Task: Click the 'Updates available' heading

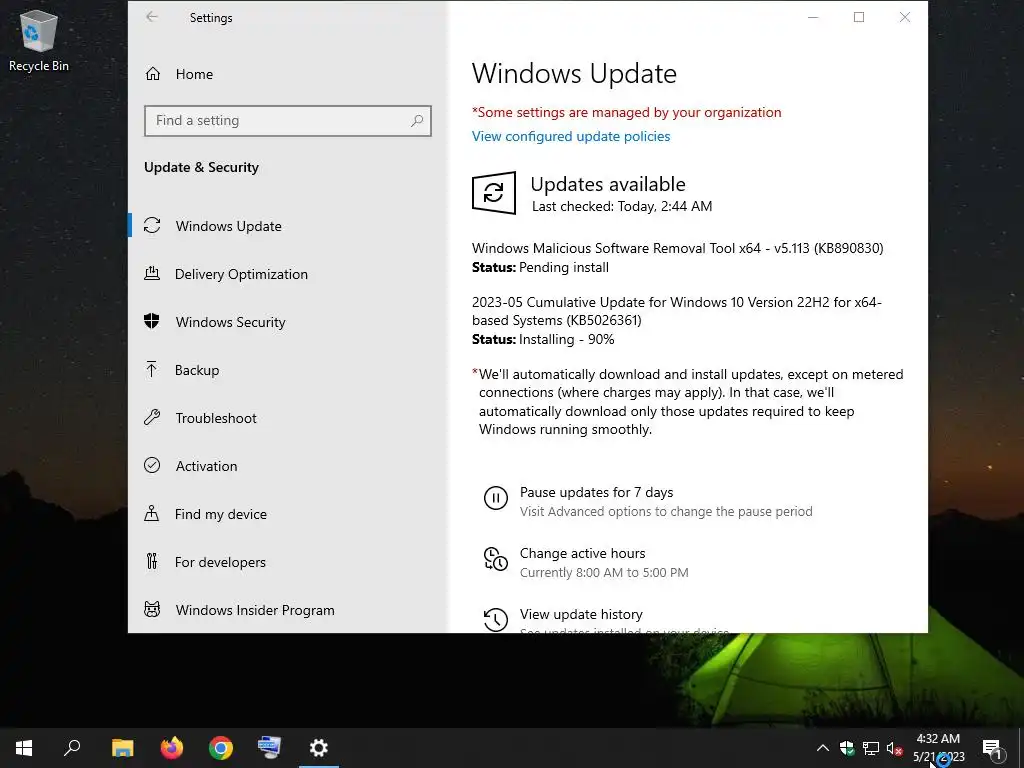Action: click(x=608, y=184)
